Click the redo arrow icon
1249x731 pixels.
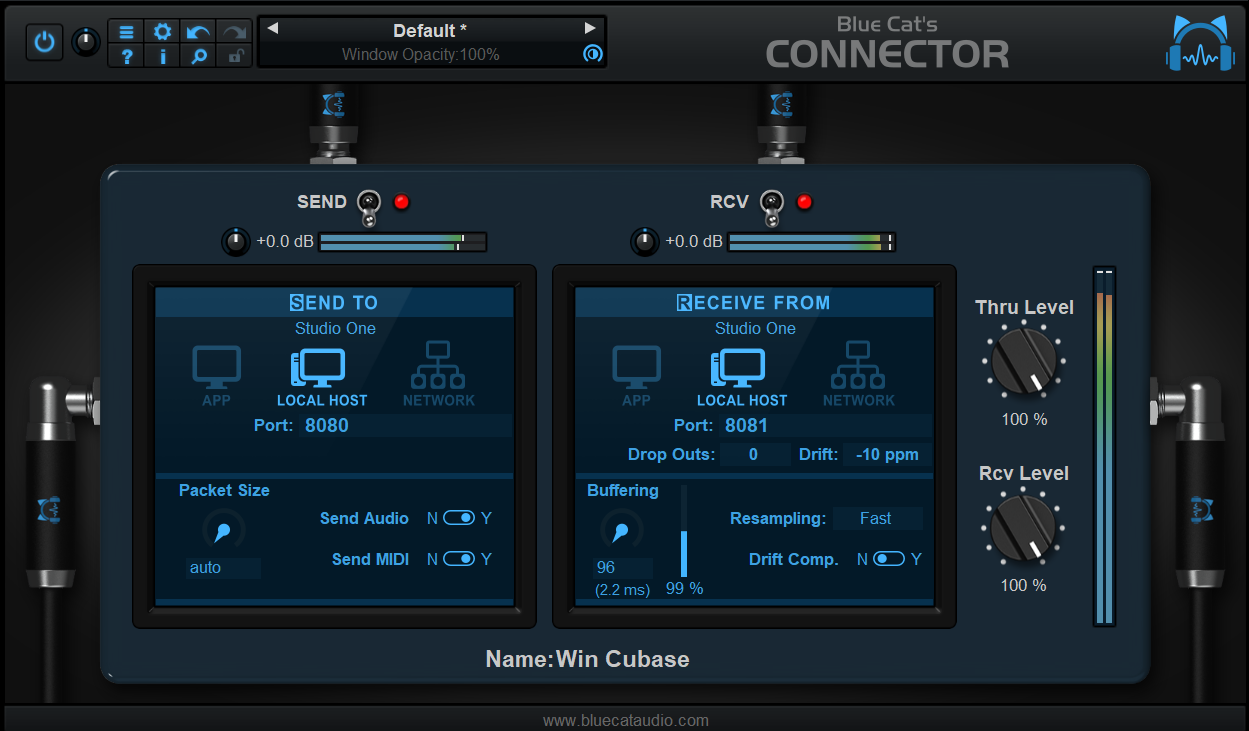(x=234, y=32)
